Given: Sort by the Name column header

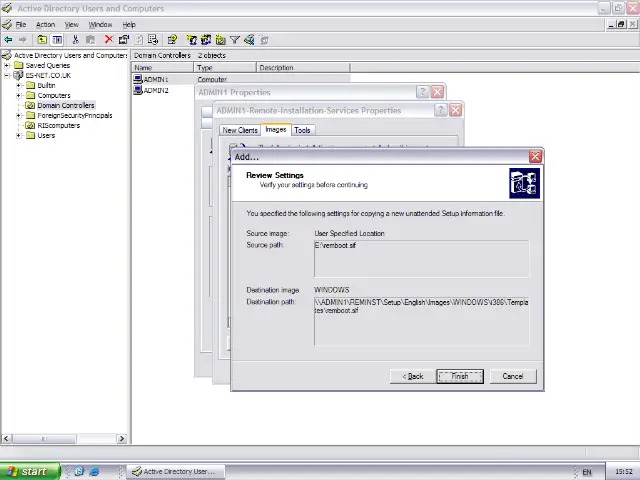Looking at the screenshot, I should (162, 68).
